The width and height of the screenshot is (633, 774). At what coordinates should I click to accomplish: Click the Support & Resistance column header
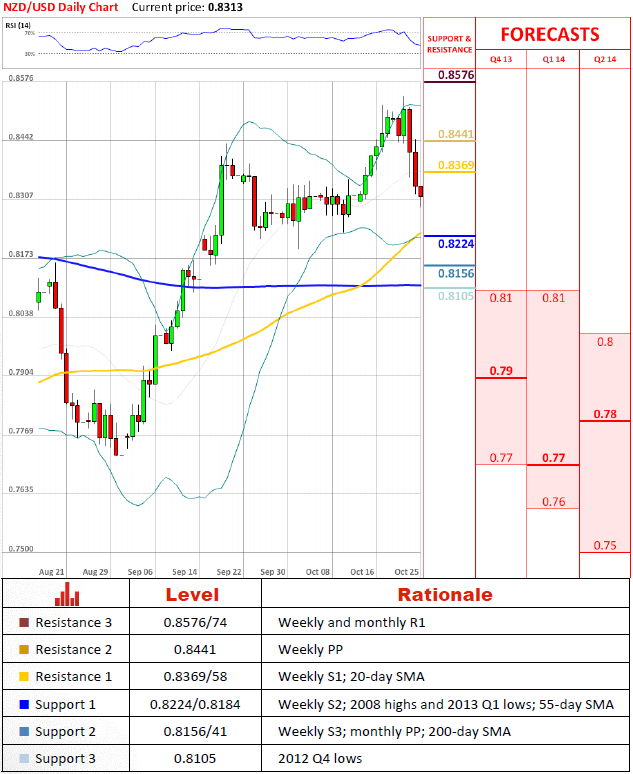click(448, 44)
